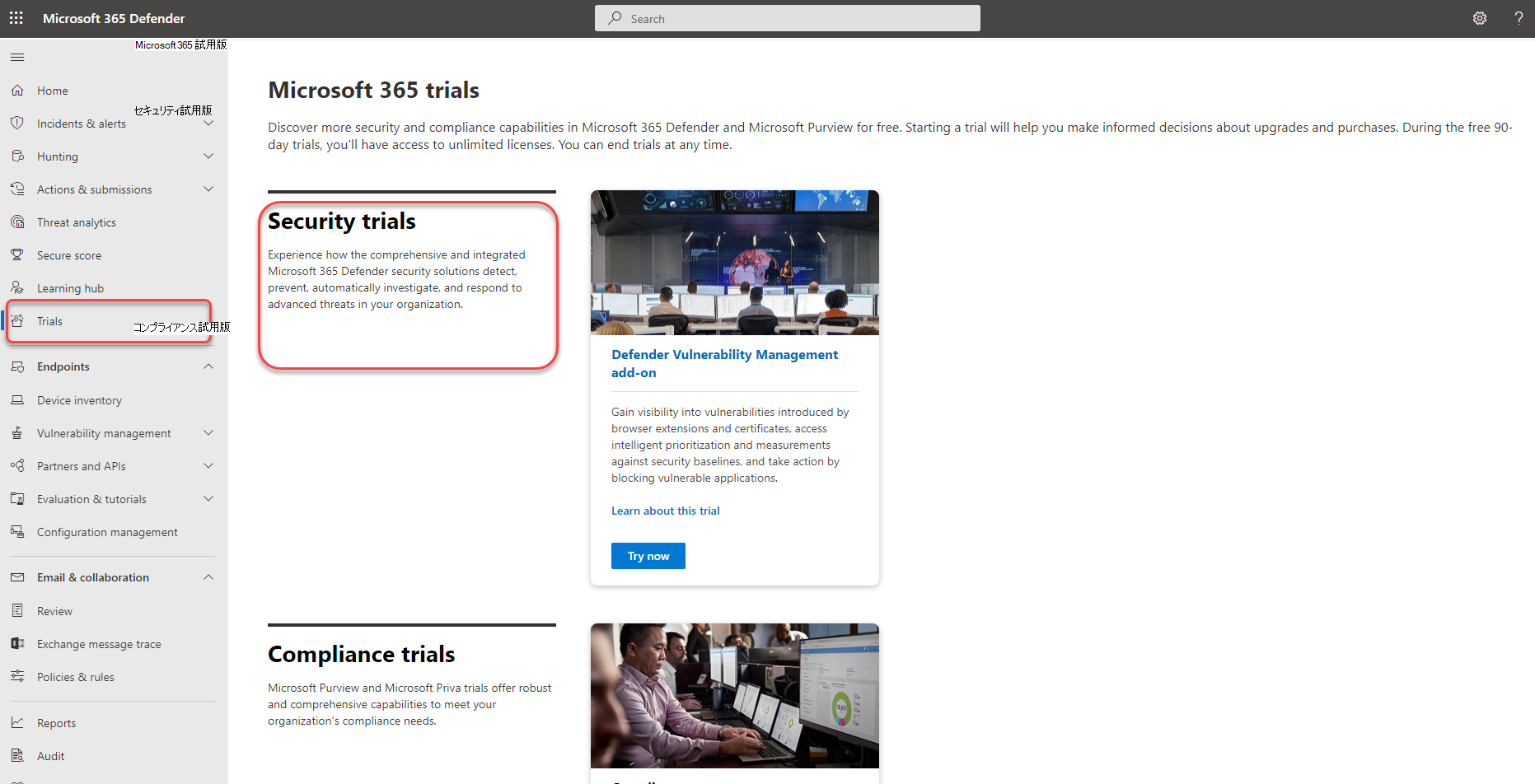
Task: Open Learn about this trial link
Action: click(666, 511)
